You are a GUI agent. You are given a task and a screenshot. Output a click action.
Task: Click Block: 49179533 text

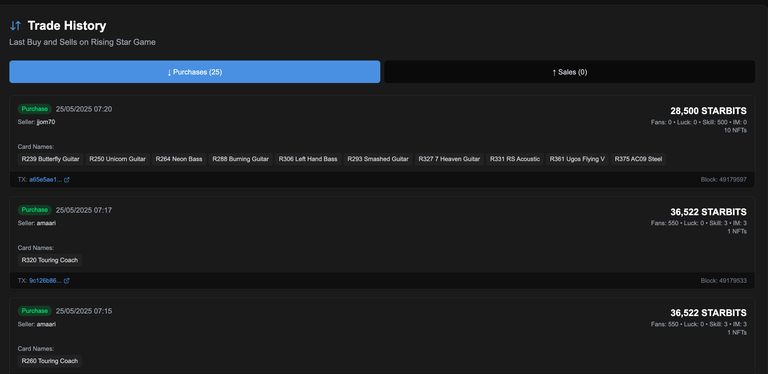[723, 280]
